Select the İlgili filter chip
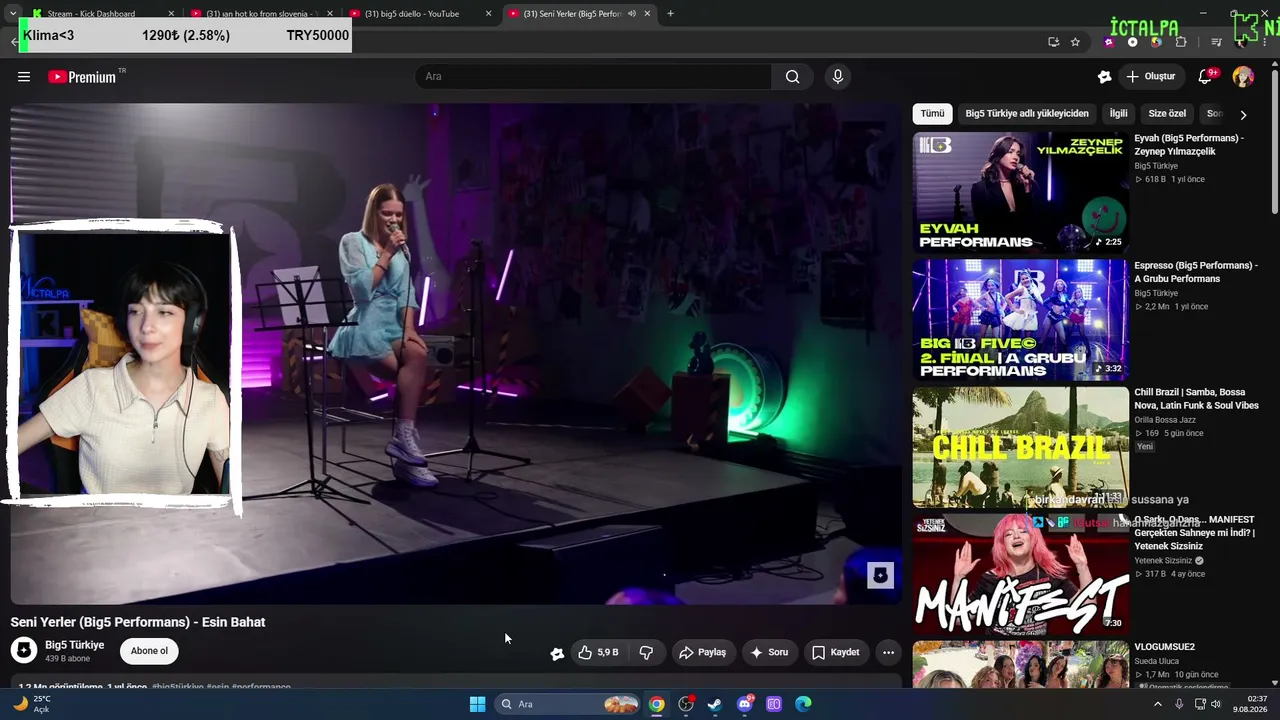The width and height of the screenshot is (1280, 720). click(1118, 114)
